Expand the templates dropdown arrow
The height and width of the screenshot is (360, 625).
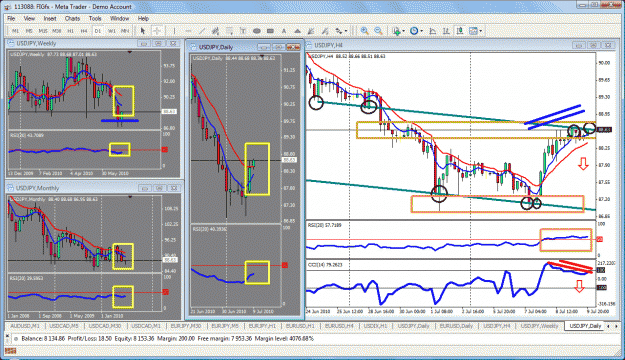pyautogui.click(x=480, y=31)
